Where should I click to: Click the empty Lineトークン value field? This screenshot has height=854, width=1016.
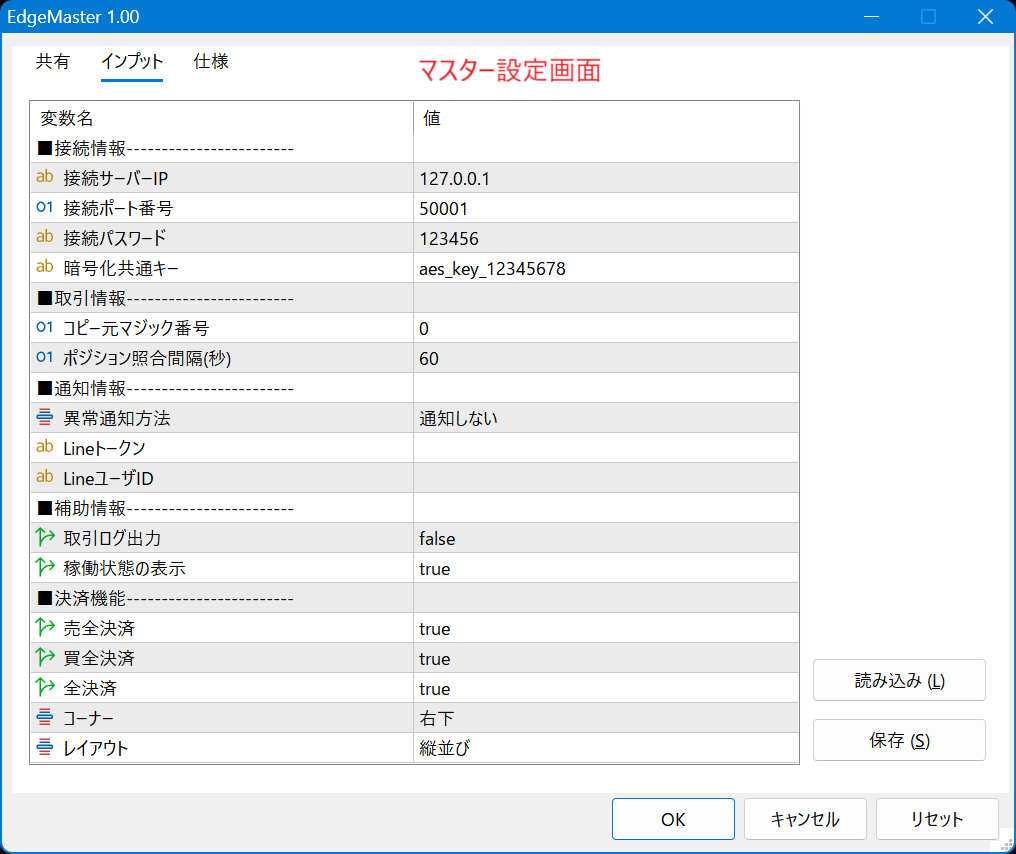[606, 448]
